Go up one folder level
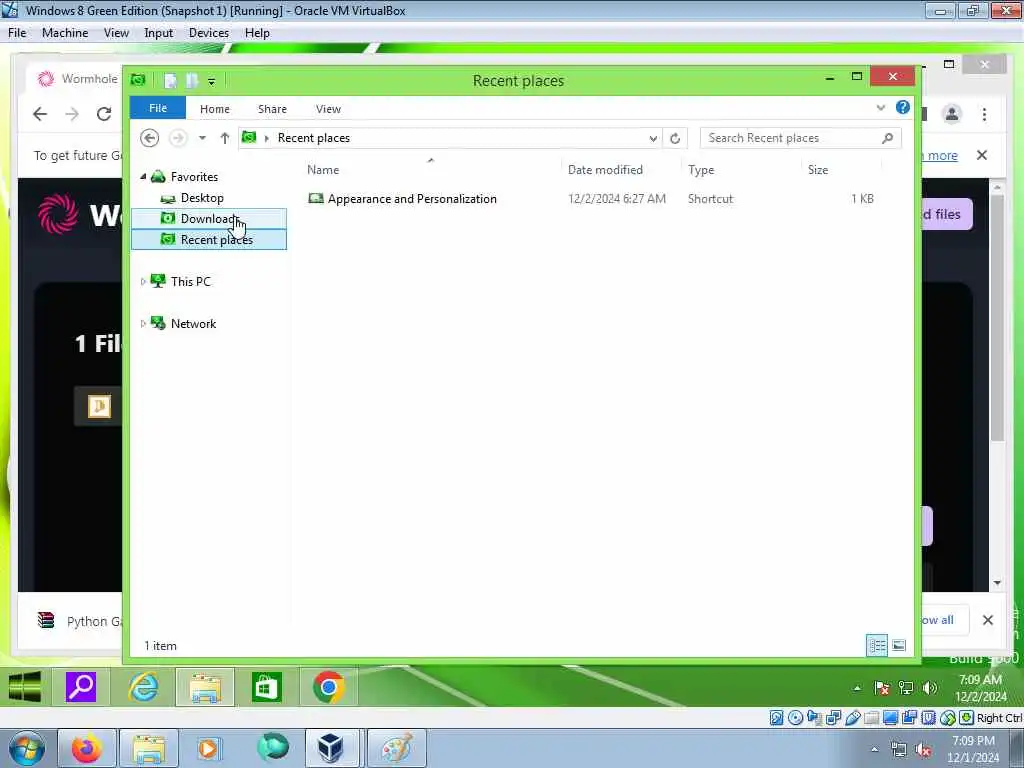Image resolution: width=1024 pixels, height=768 pixels. [x=225, y=138]
